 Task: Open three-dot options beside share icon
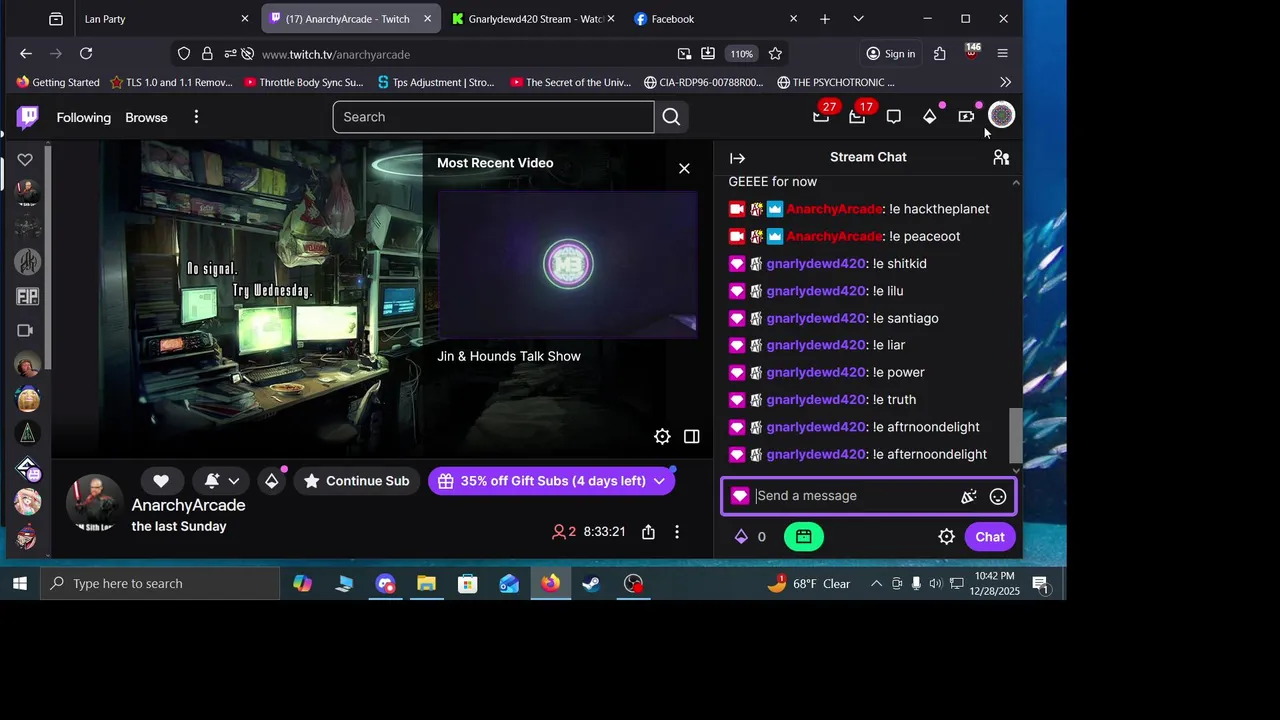coord(677,532)
